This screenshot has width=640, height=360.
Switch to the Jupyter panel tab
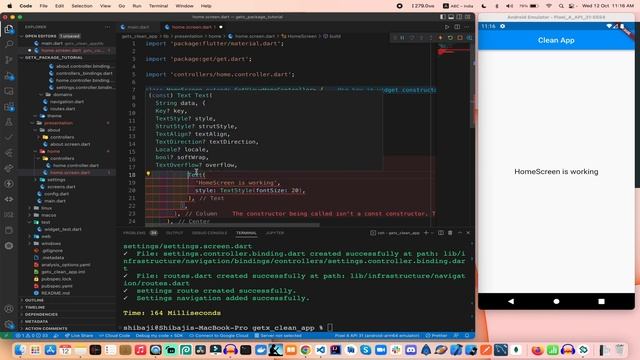[x=275, y=233]
